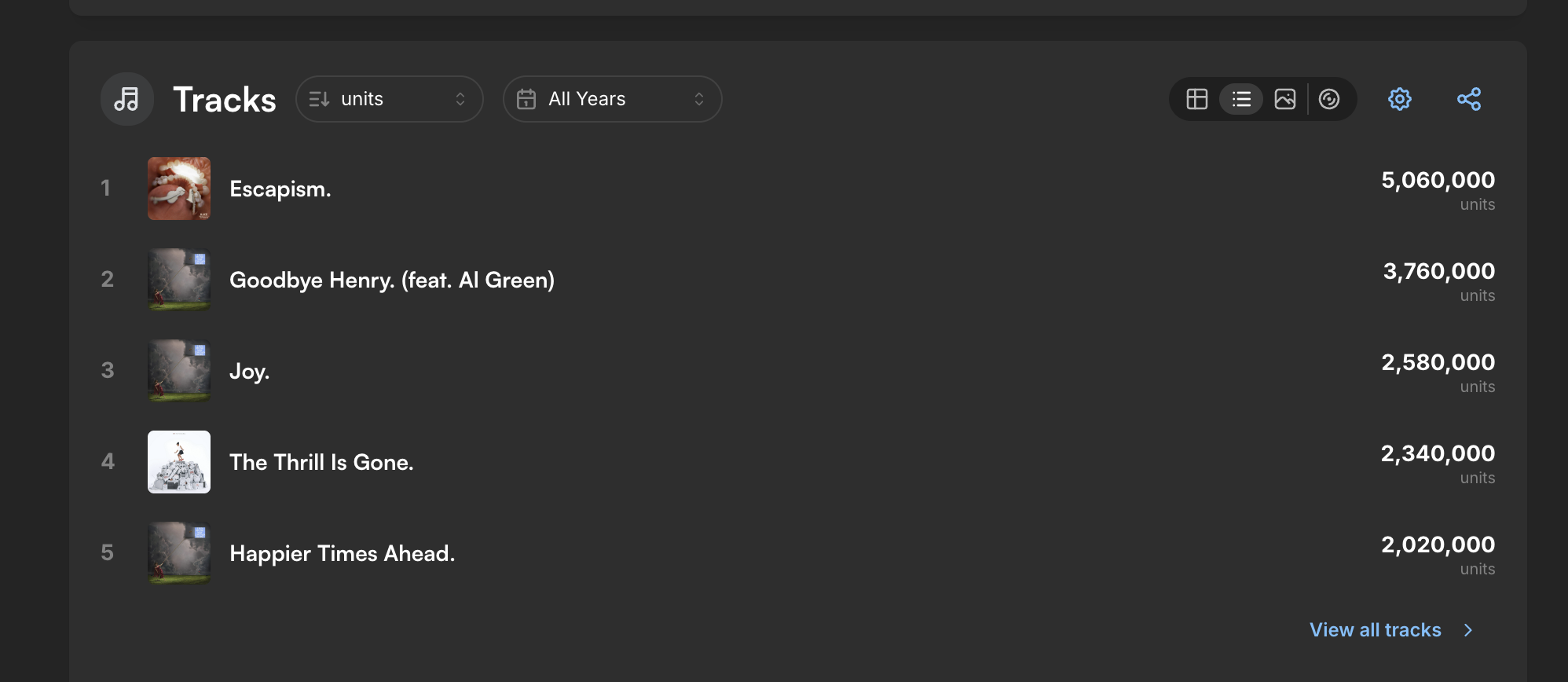Click the calendar icon in year filter
Screen dimensions: 1568x682
526,99
